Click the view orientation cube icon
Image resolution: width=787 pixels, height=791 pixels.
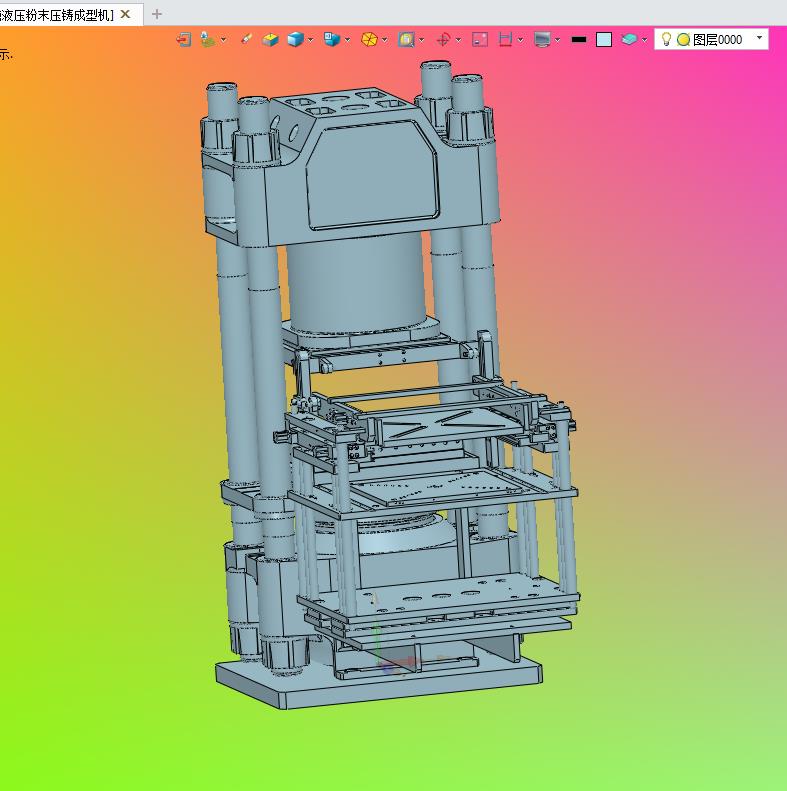pos(332,39)
